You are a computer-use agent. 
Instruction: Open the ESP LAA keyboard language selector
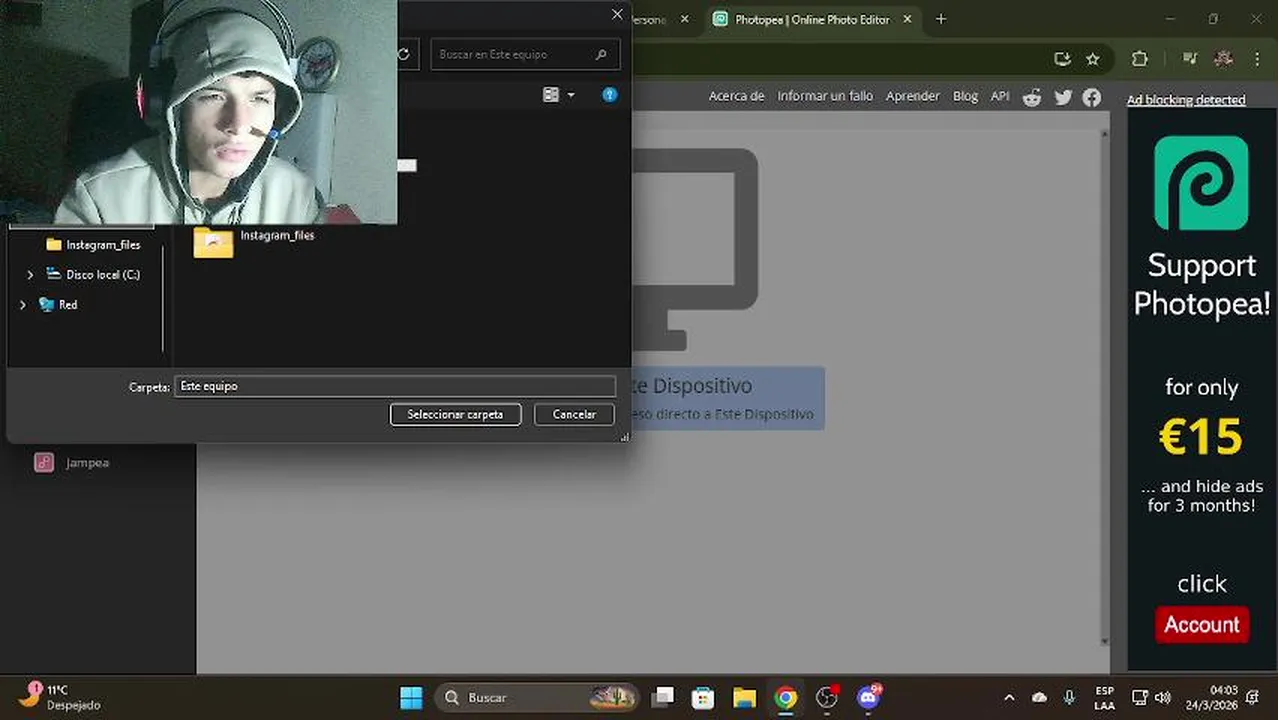[x=1104, y=697]
